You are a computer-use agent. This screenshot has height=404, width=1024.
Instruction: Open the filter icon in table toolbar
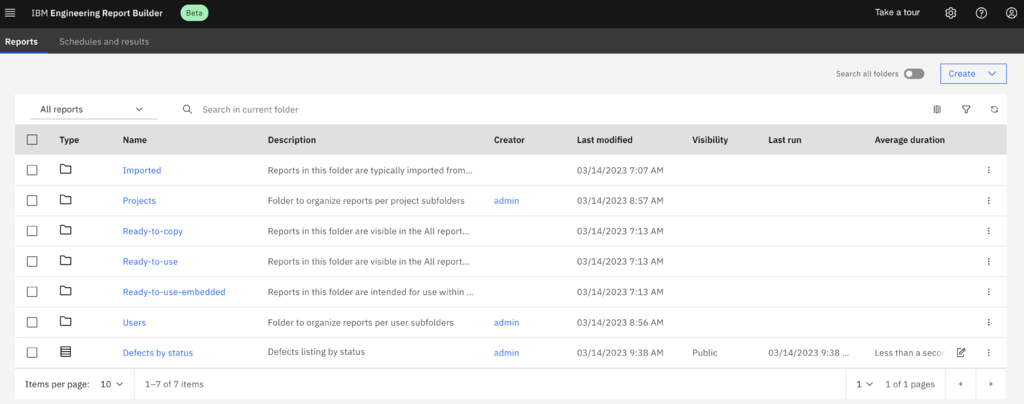tap(966, 110)
